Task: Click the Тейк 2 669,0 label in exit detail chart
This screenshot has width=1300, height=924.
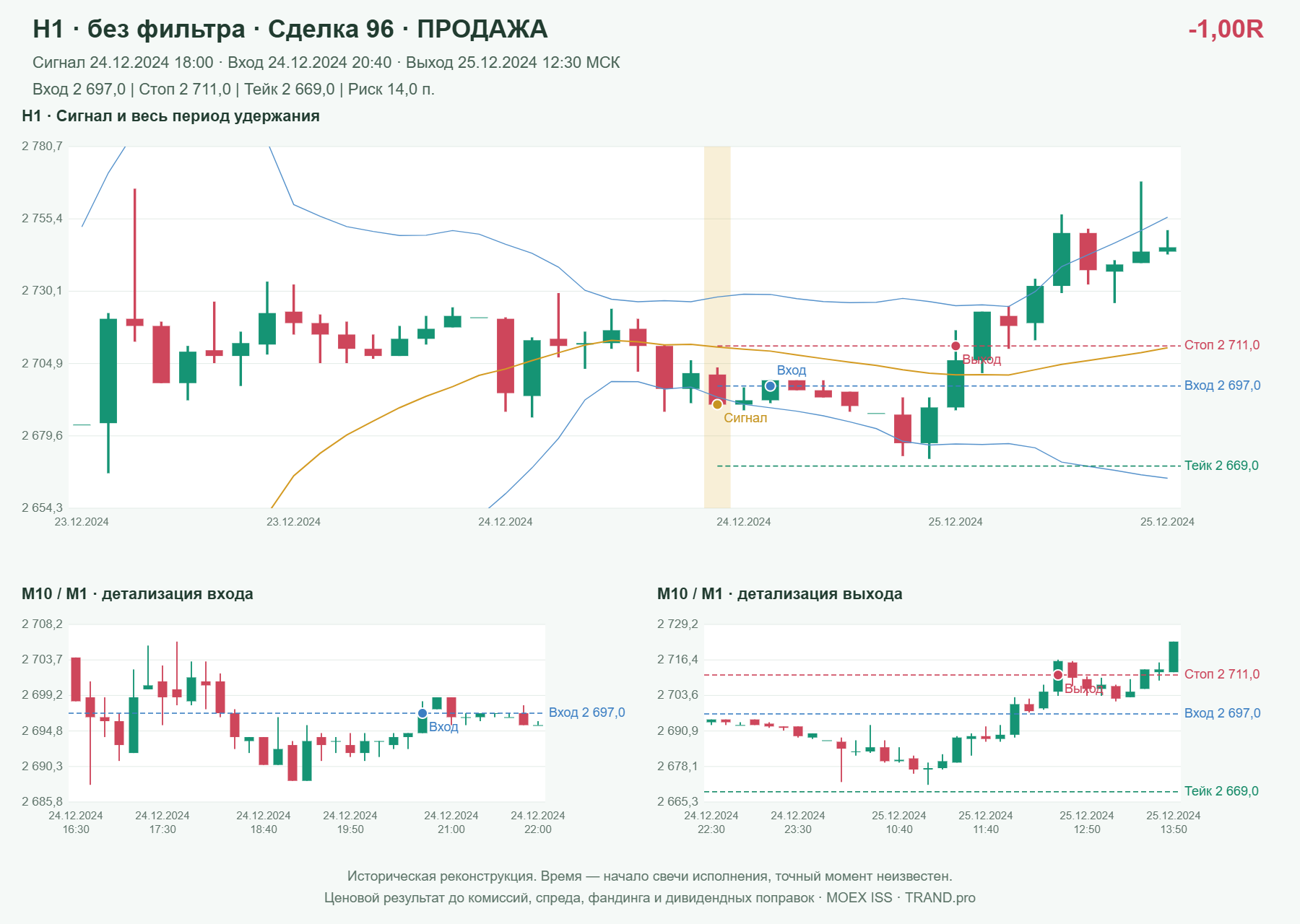Action: 1221,791
